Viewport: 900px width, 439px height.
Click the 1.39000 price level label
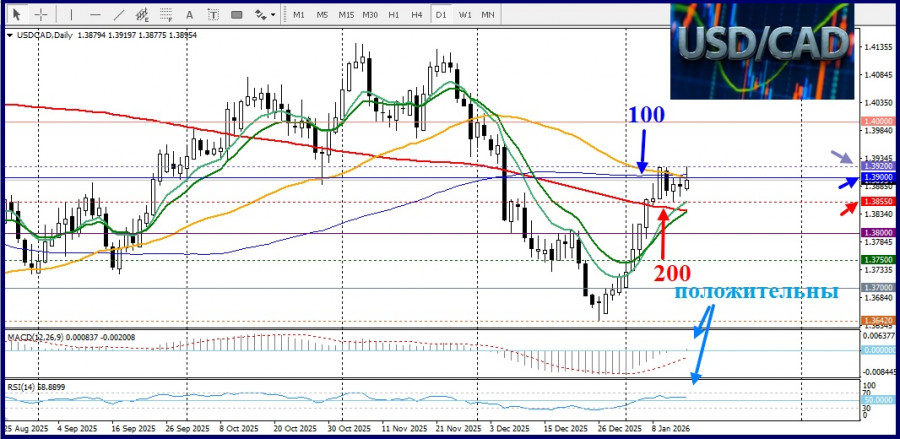876,178
